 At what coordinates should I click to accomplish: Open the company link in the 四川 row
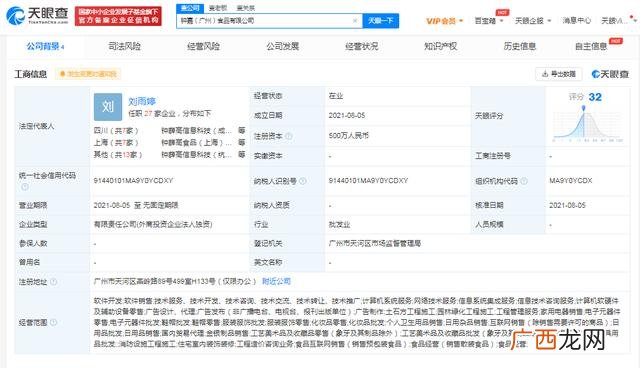[197, 131]
